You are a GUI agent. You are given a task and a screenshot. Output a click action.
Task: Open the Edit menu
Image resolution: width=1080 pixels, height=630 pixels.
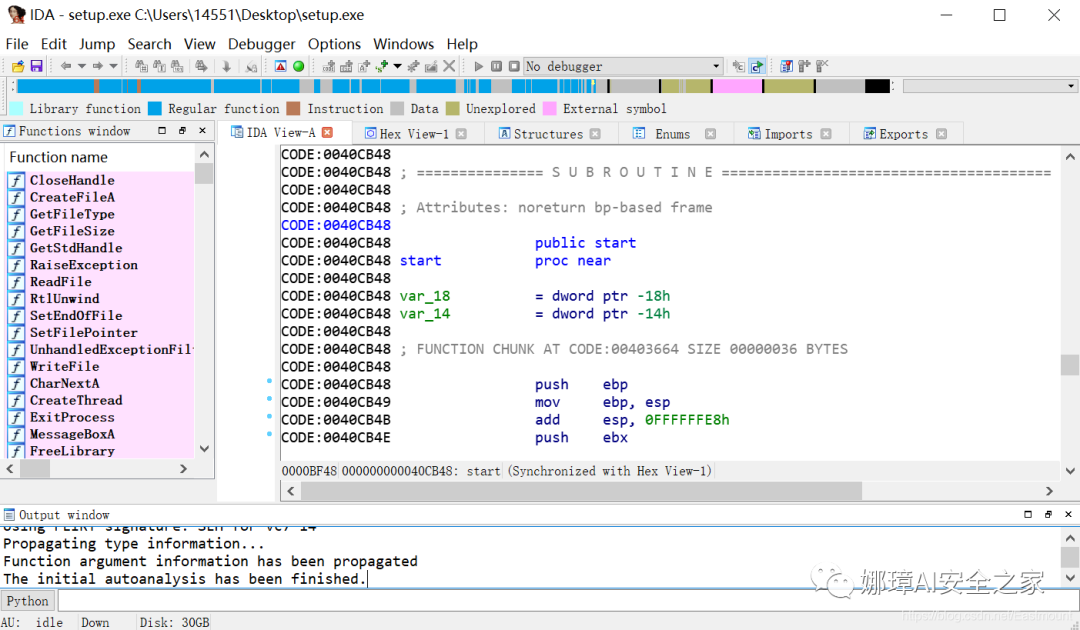tap(54, 44)
